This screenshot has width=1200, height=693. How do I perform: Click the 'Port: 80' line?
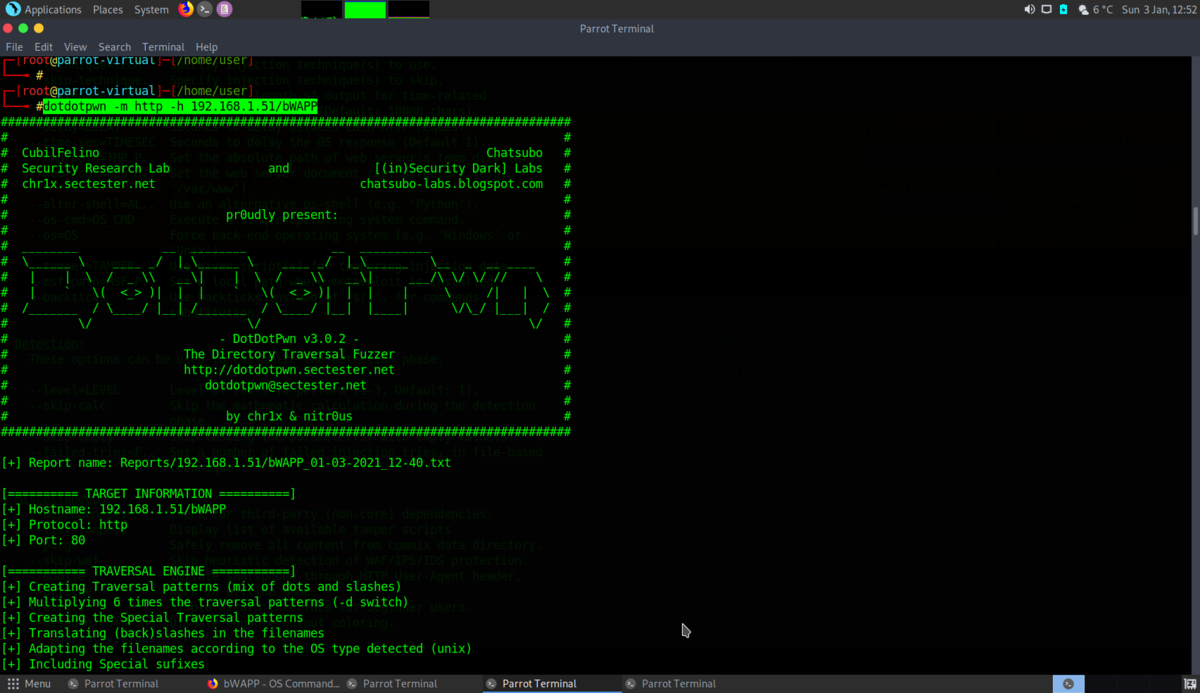[44, 540]
